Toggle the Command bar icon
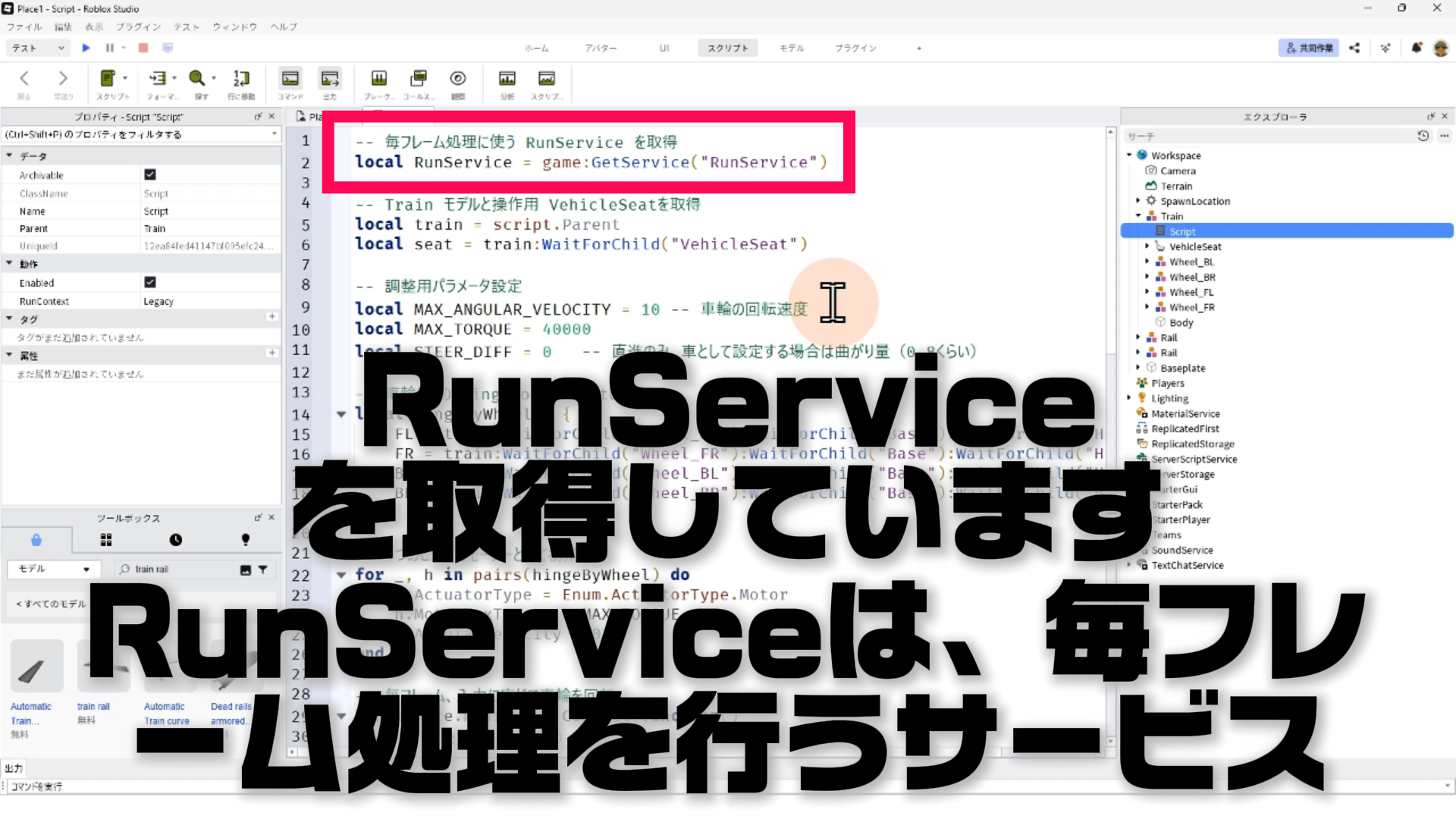Screen dimensions: 1456x819 pos(290,79)
